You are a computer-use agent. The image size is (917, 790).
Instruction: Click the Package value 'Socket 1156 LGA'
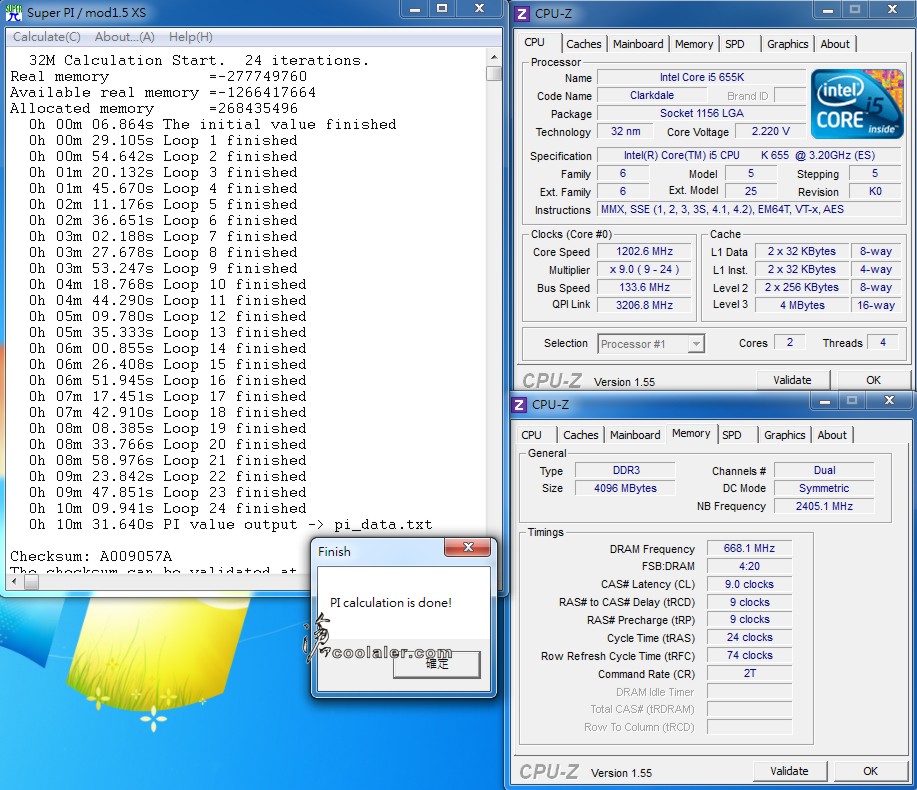click(702, 113)
